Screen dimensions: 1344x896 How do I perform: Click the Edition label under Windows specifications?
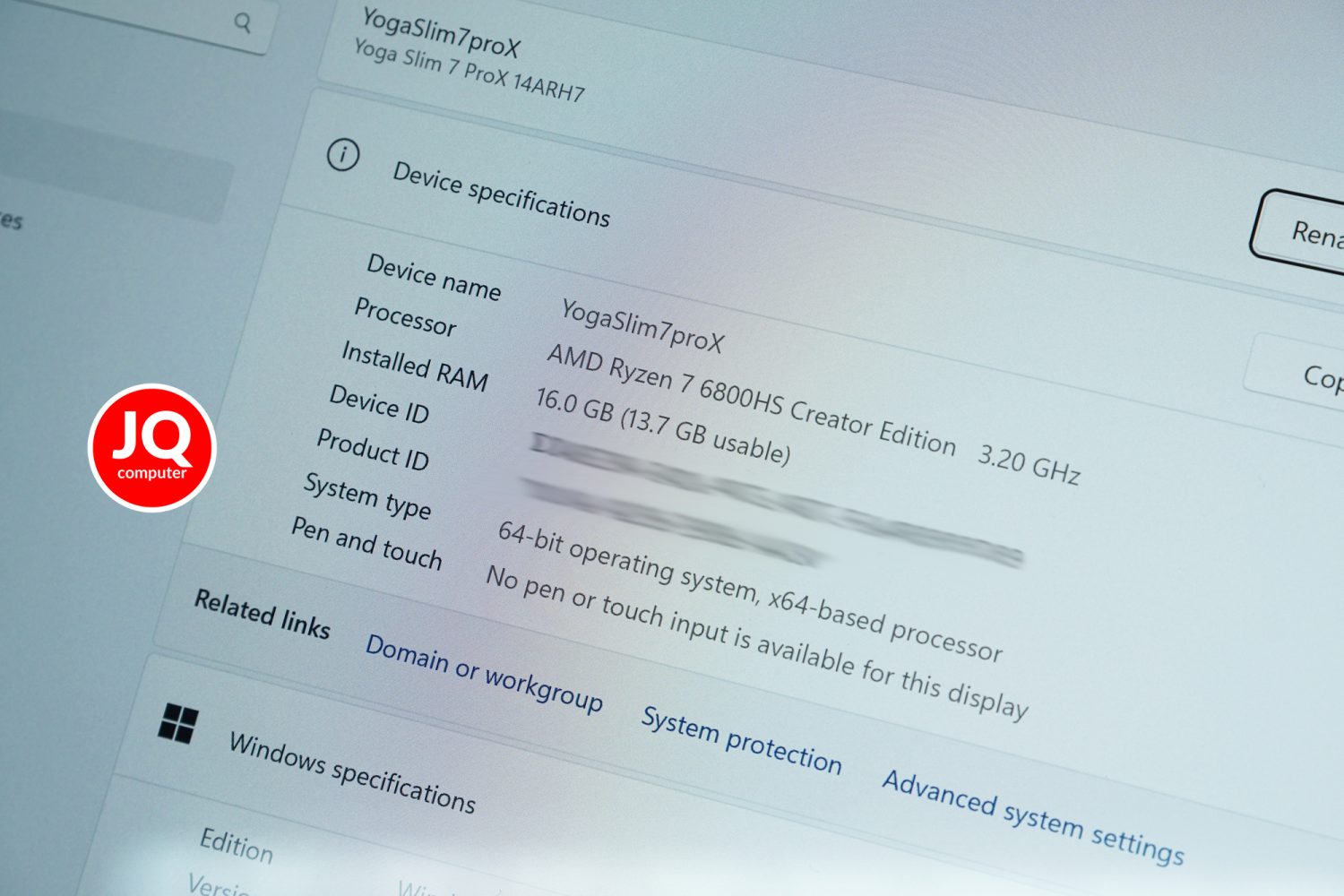[237, 845]
